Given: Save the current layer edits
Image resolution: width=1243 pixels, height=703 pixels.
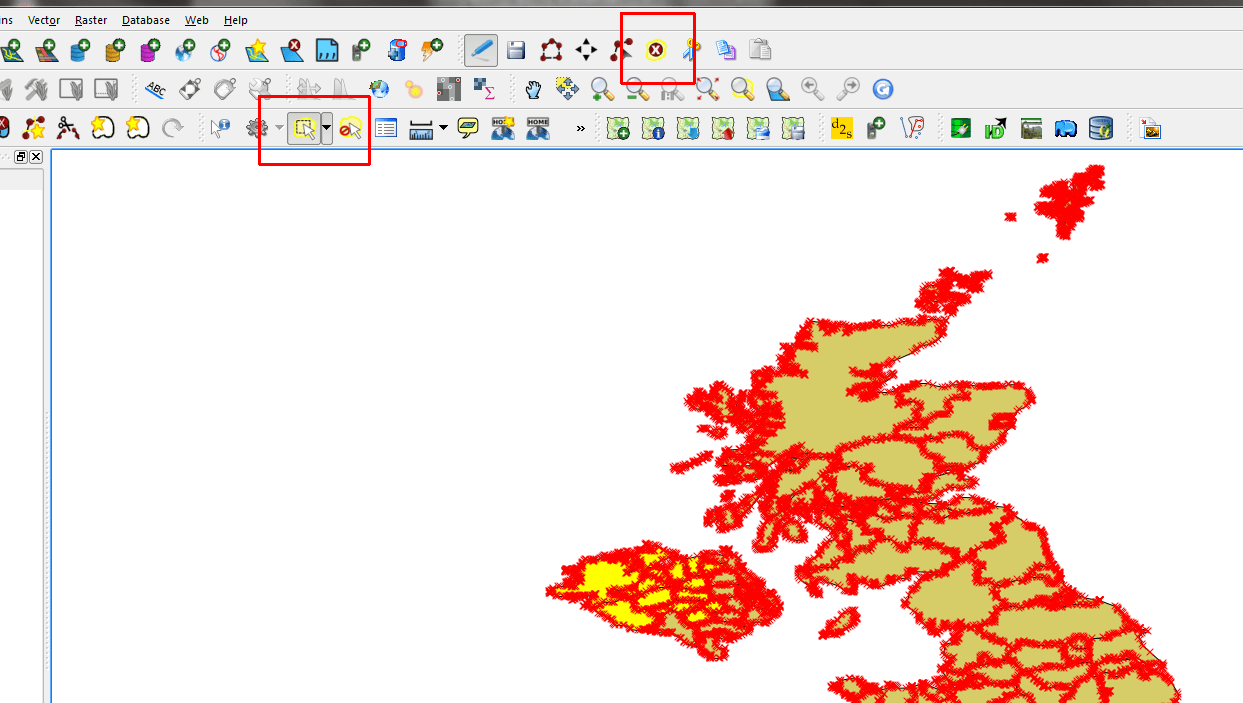Looking at the screenshot, I should tap(516, 49).
